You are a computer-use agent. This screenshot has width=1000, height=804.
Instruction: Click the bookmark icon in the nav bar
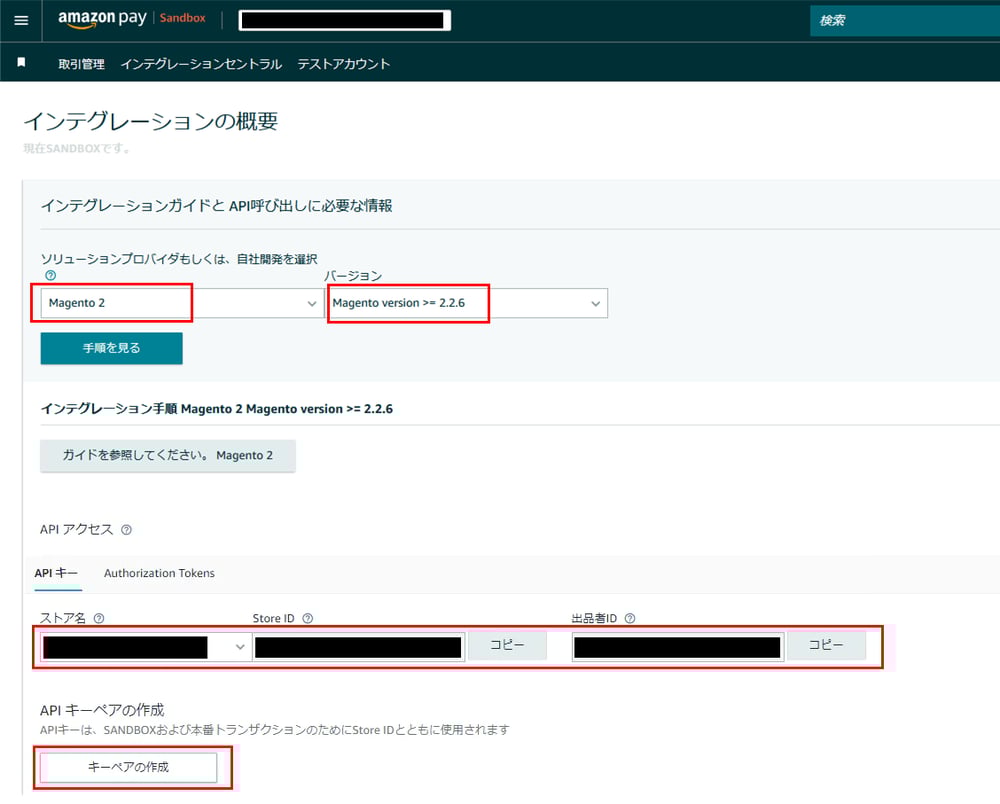(x=21, y=62)
